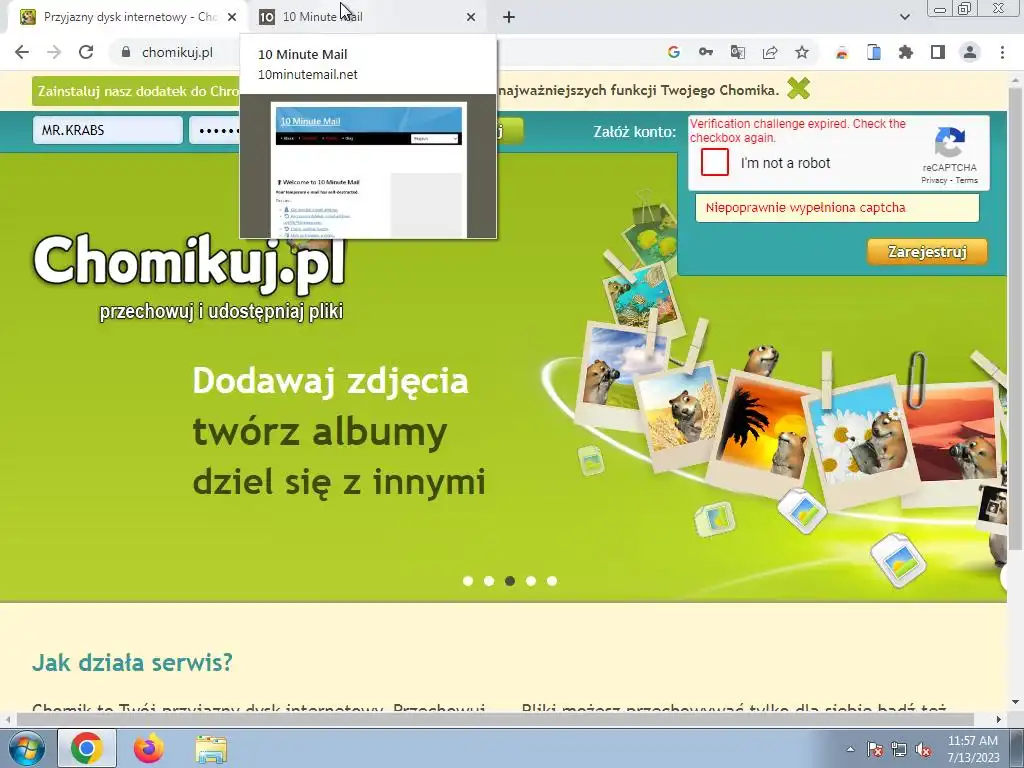The width and height of the screenshot is (1024, 768).
Task: Open new tab with plus button
Action: coord(509,17)
